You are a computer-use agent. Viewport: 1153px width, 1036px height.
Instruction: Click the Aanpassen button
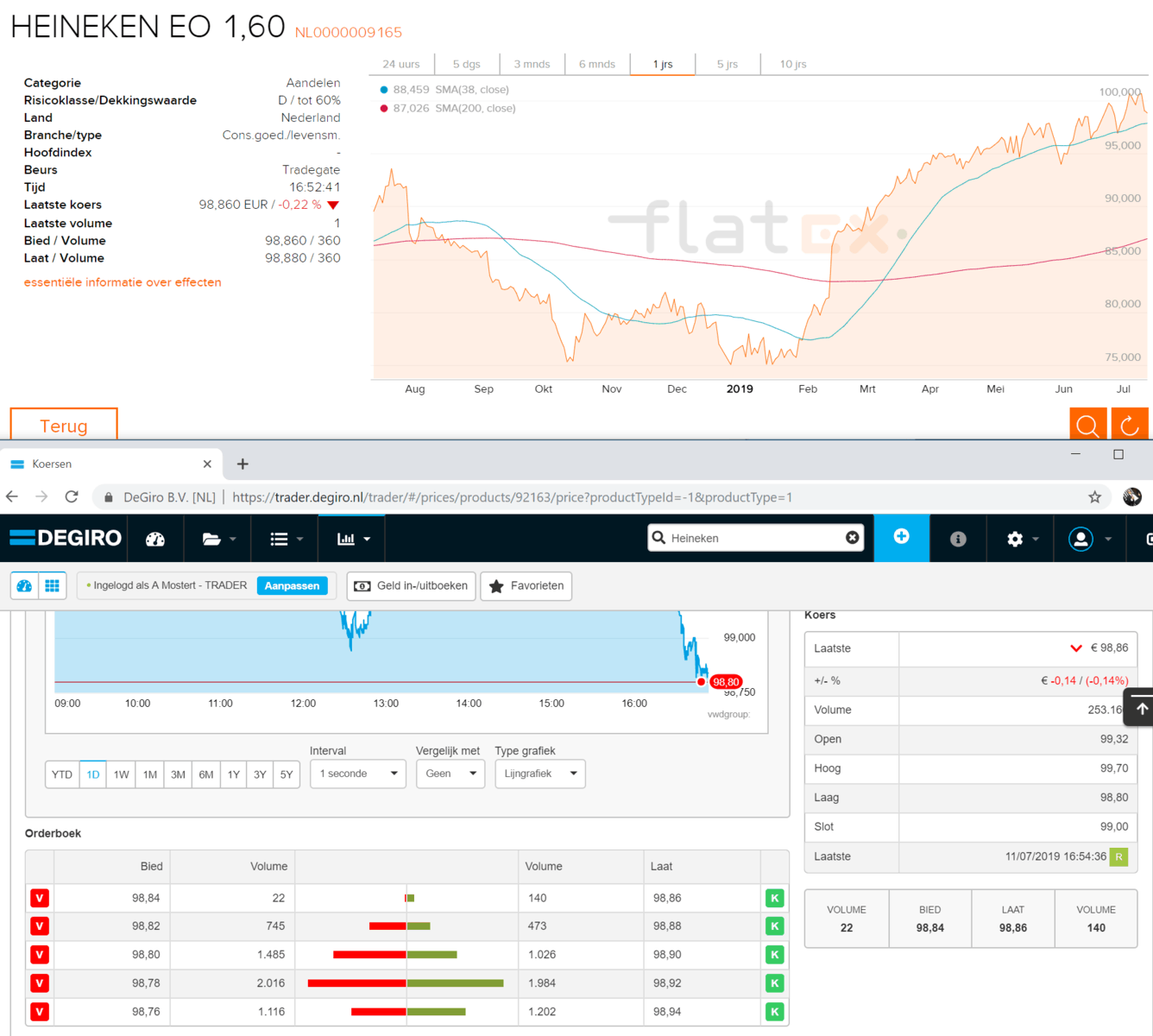click(292, 585)
